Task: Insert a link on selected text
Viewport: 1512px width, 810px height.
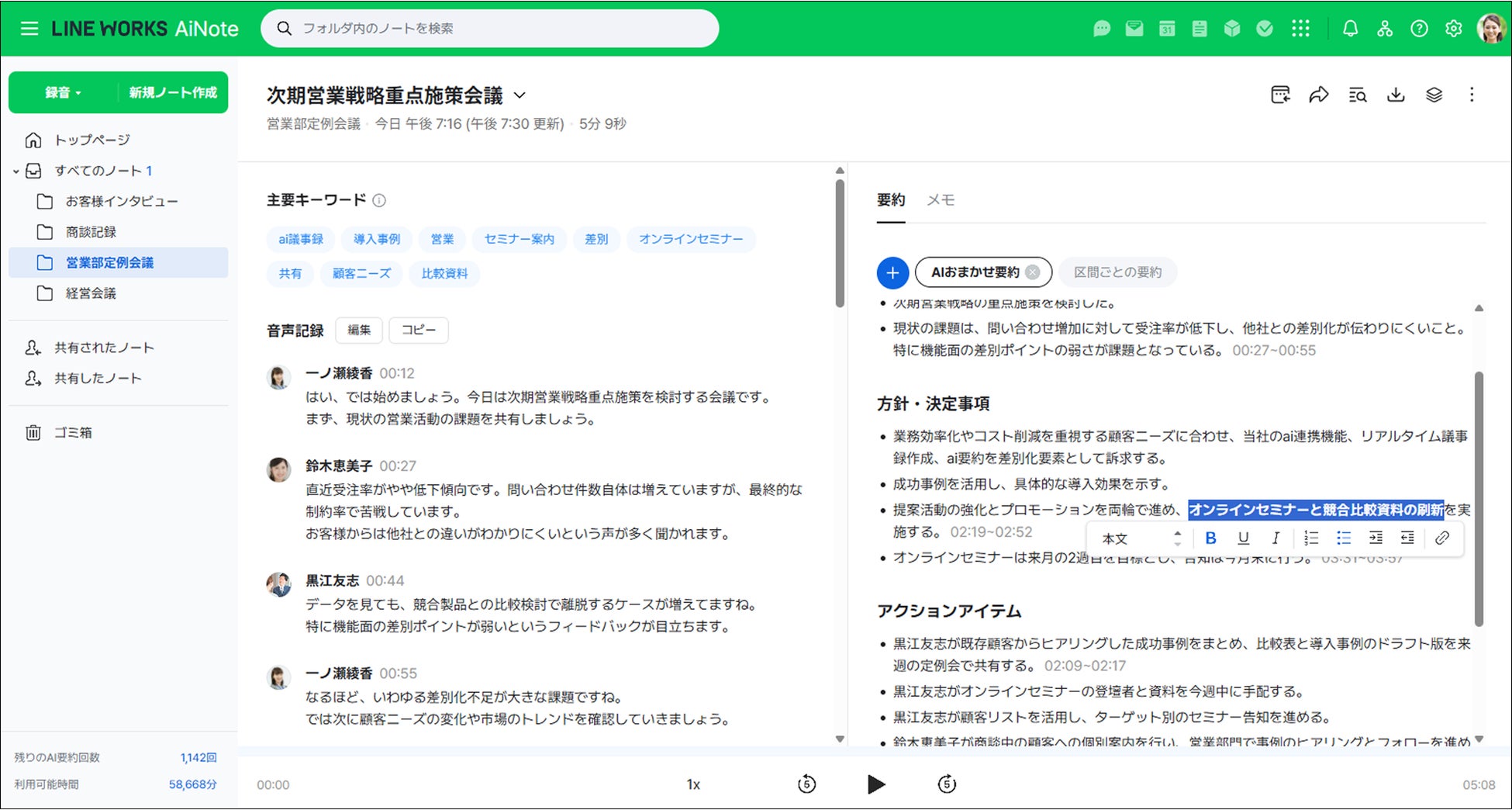Action: (1442, 538)
